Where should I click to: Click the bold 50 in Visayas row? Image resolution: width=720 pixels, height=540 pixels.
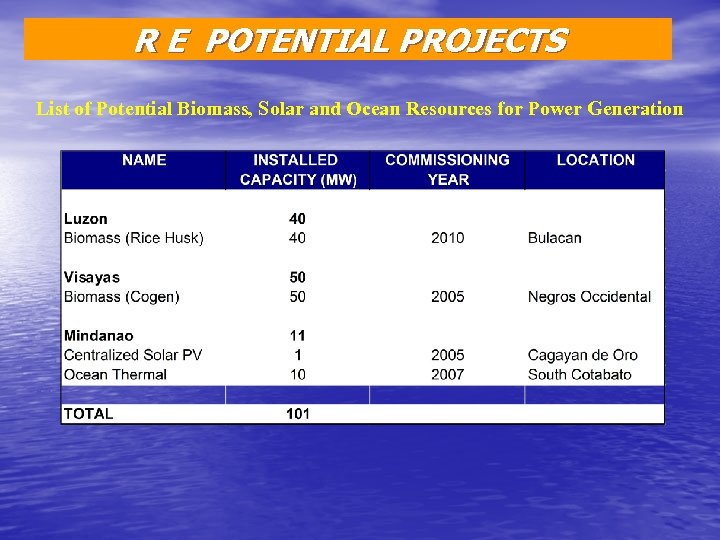pos(298,277)
